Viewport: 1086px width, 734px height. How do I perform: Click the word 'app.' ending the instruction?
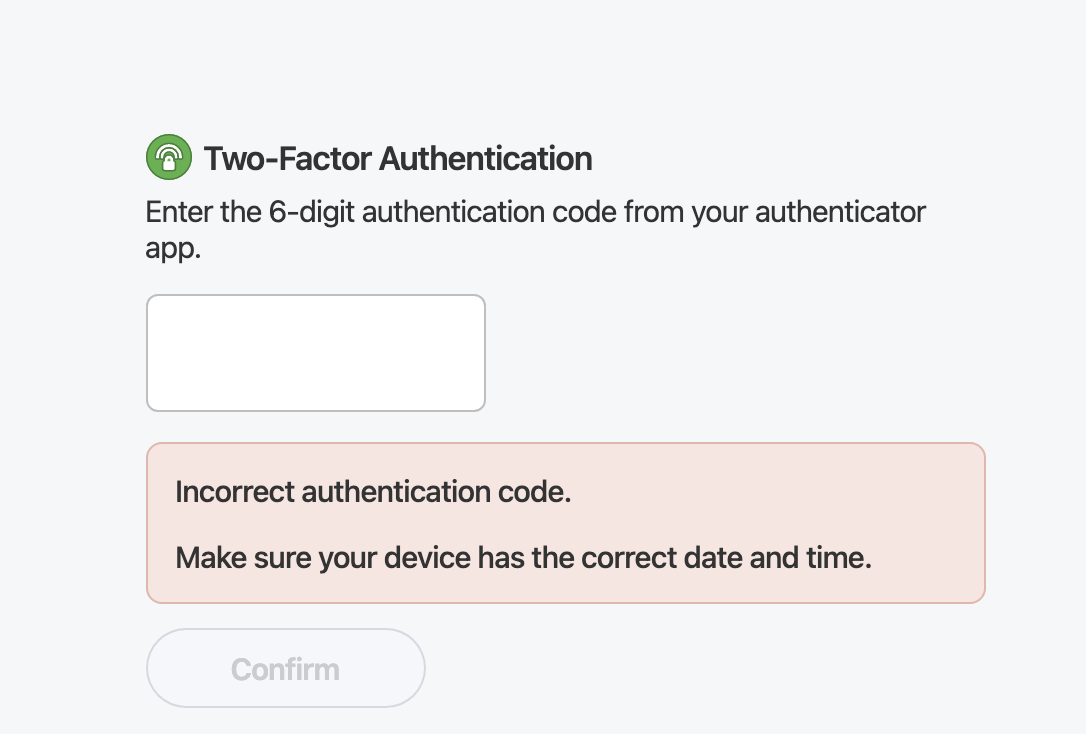[x=173, y=249]
